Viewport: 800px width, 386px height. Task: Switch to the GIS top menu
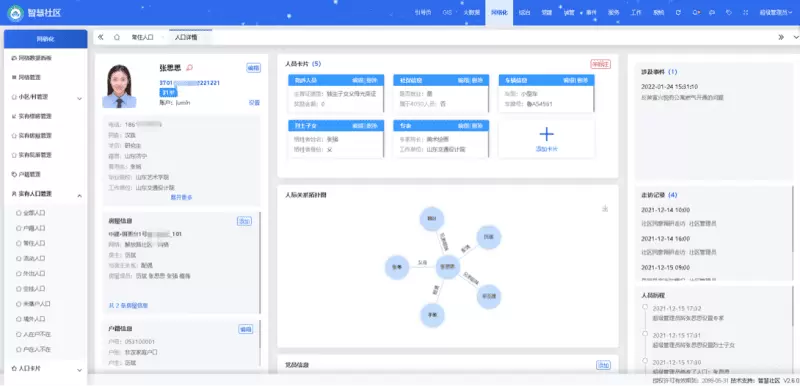[447, 13]
